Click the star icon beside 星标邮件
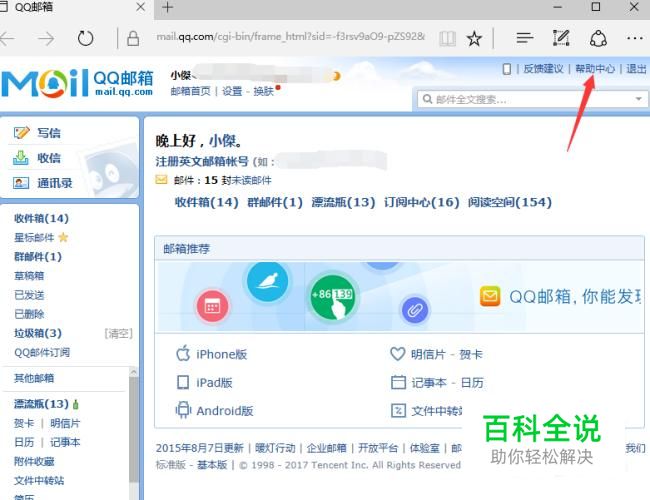 (x=63, y=237)
